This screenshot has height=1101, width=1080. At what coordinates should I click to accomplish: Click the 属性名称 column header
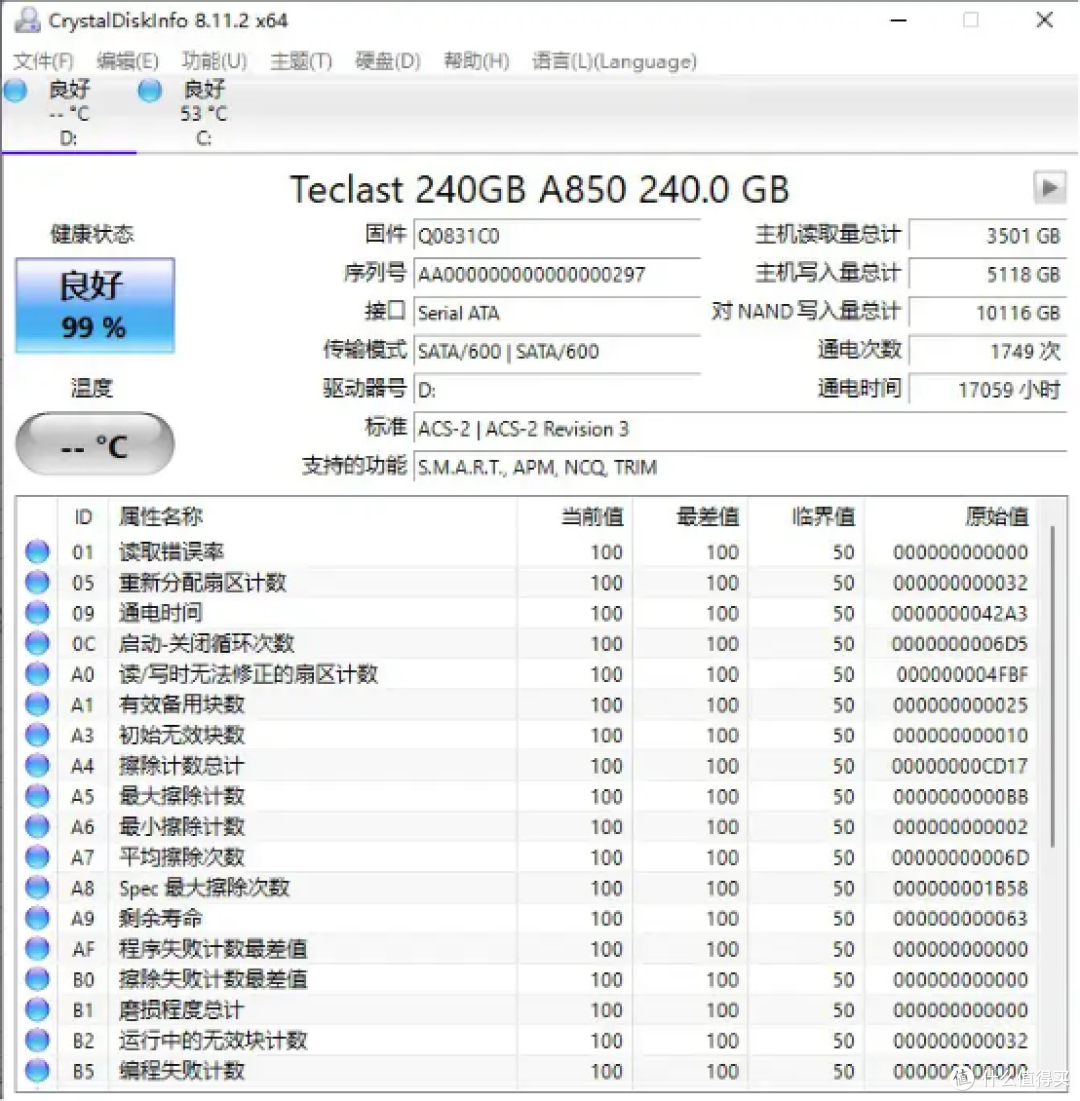tap(312, 517)
